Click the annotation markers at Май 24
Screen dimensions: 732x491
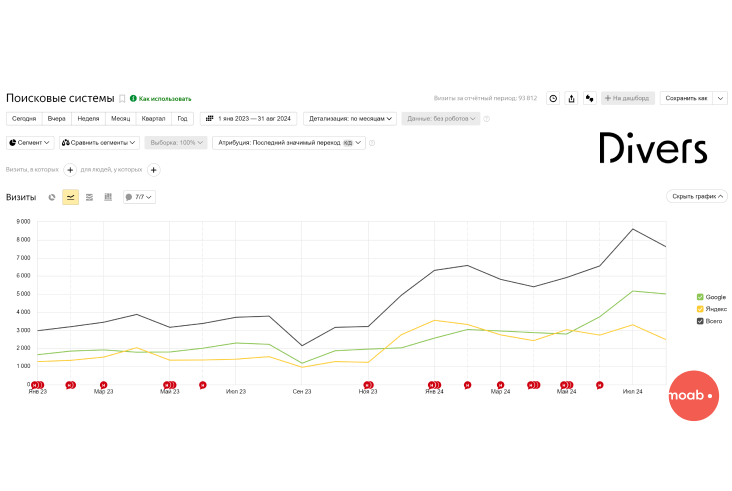566,385
